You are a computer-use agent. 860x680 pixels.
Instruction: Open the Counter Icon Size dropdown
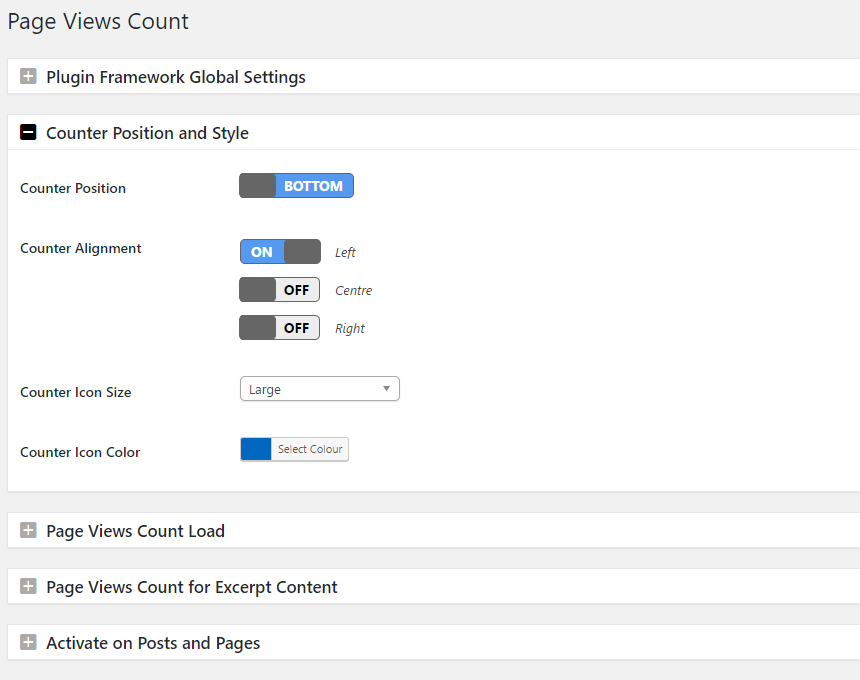coord(319,389)
